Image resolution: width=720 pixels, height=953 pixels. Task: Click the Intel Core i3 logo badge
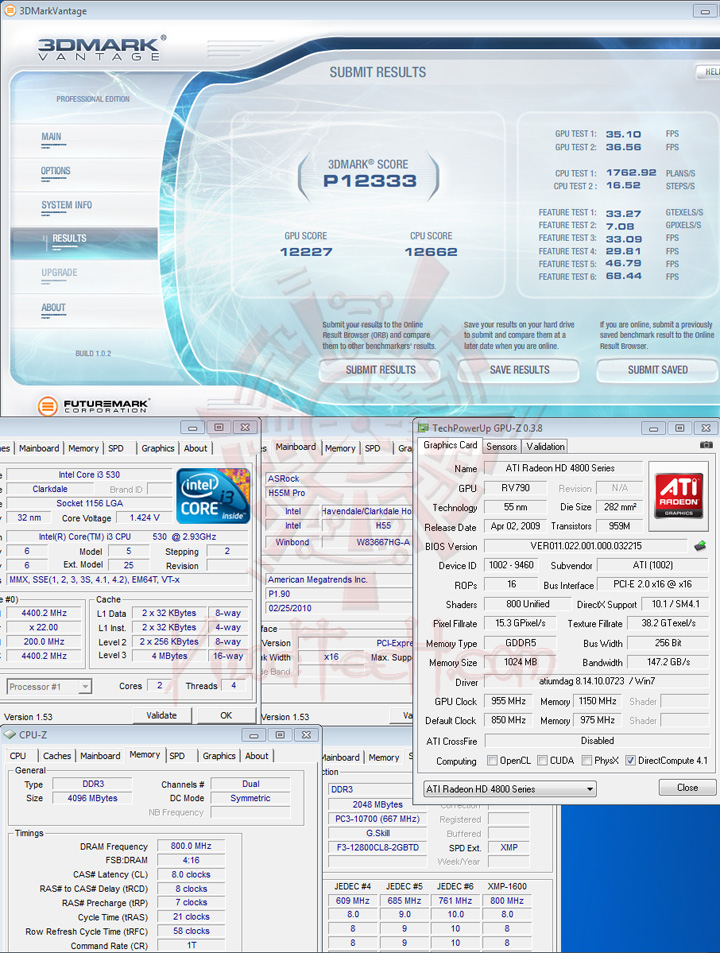click(213, 496)
